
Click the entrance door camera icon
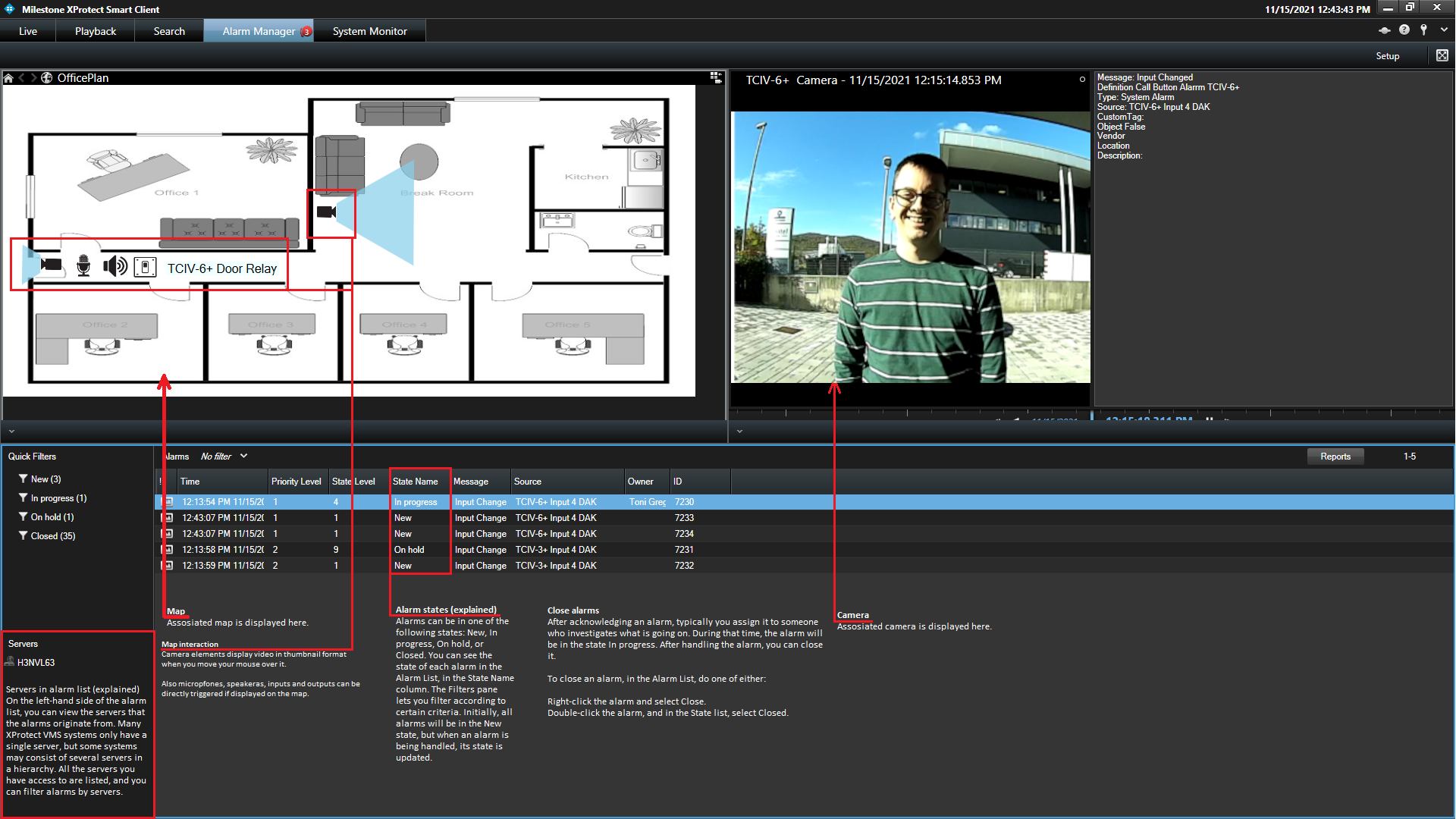click(51, 265)
